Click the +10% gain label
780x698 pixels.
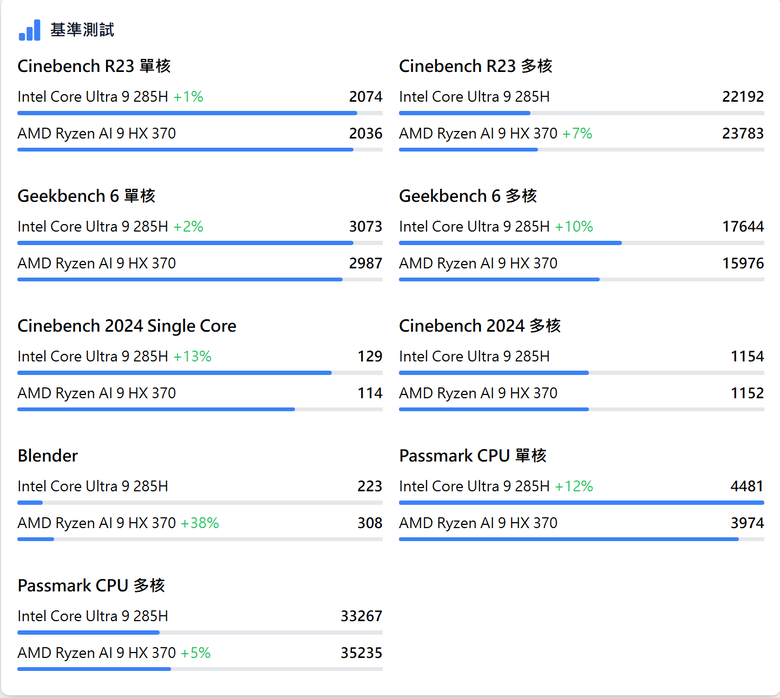[x=574, y=226]
